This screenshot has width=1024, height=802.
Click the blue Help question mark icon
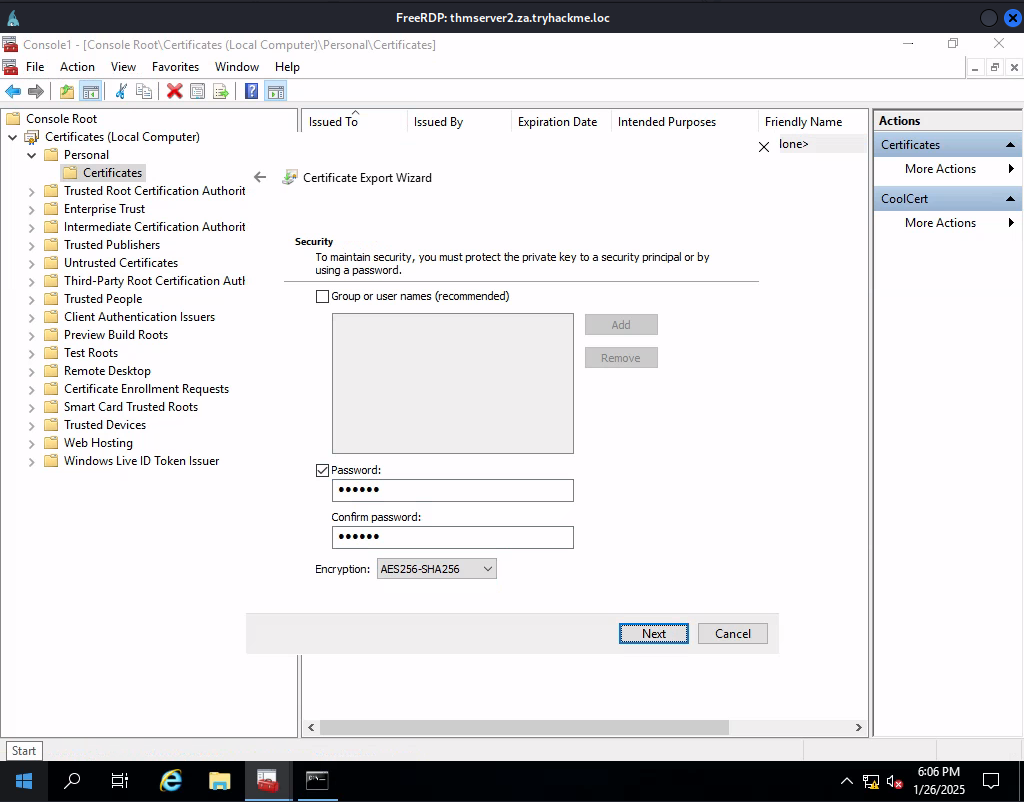point(251,91)
